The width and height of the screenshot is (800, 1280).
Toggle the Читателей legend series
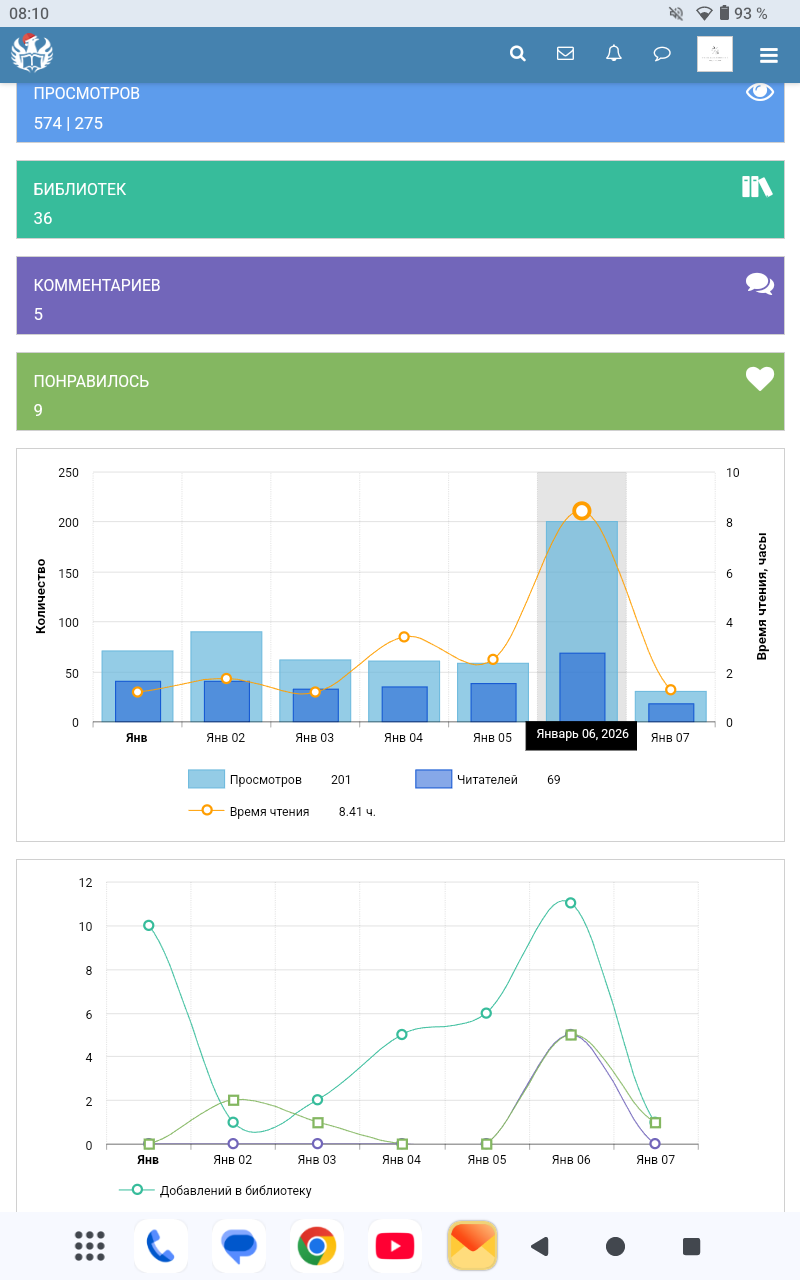[x=486, y=780]
